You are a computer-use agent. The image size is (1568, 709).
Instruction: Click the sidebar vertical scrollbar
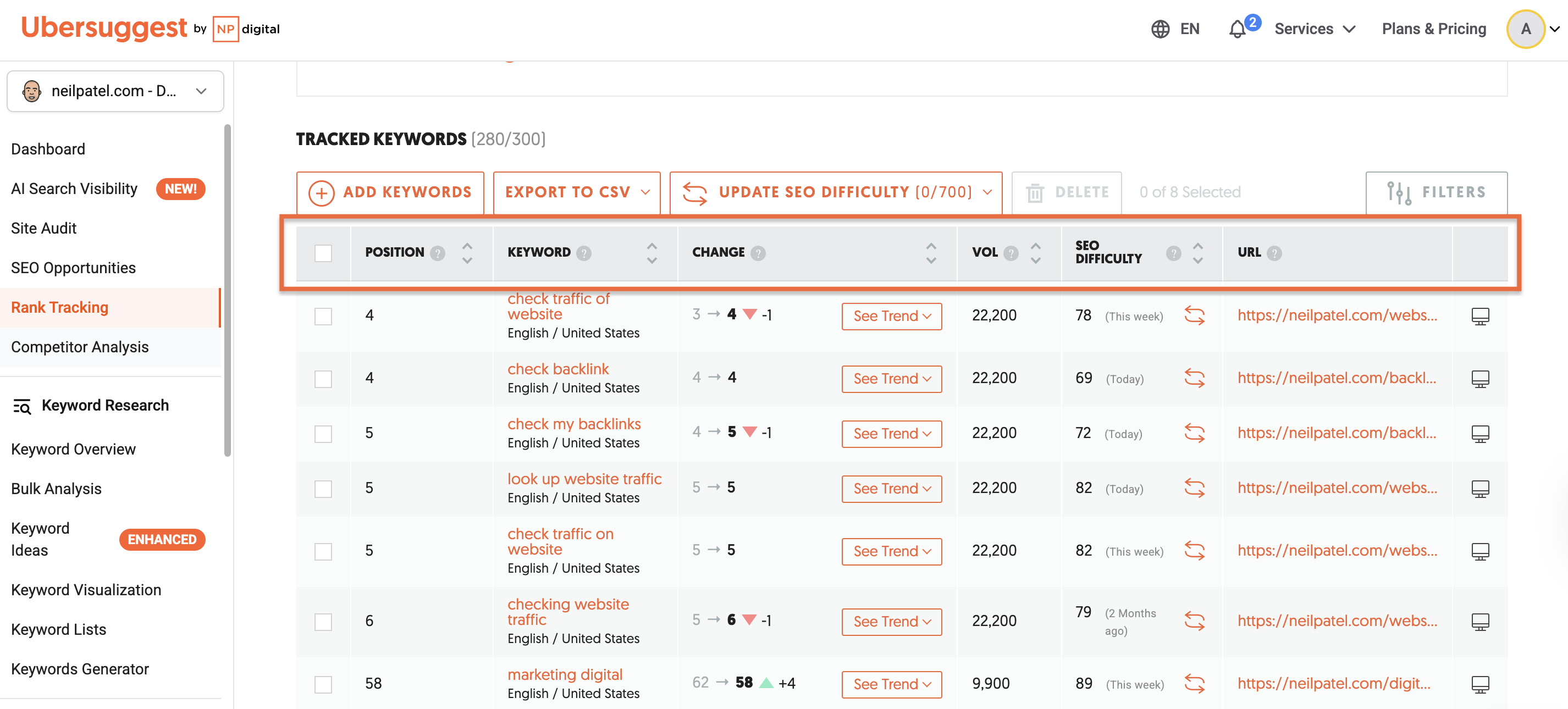(x=228, y=290)
